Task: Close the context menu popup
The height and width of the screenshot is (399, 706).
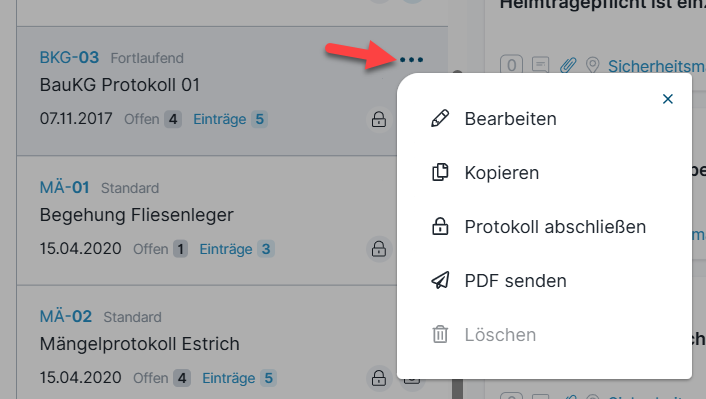Action: [668, 99]
